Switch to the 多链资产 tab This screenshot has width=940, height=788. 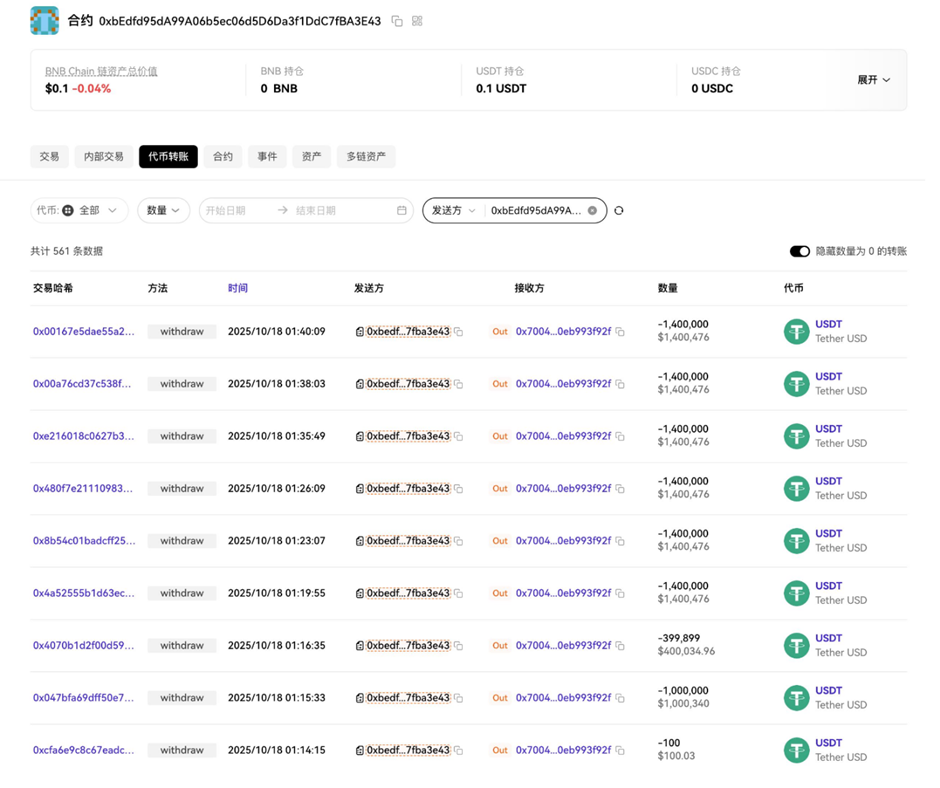click(x=366, y=157)
